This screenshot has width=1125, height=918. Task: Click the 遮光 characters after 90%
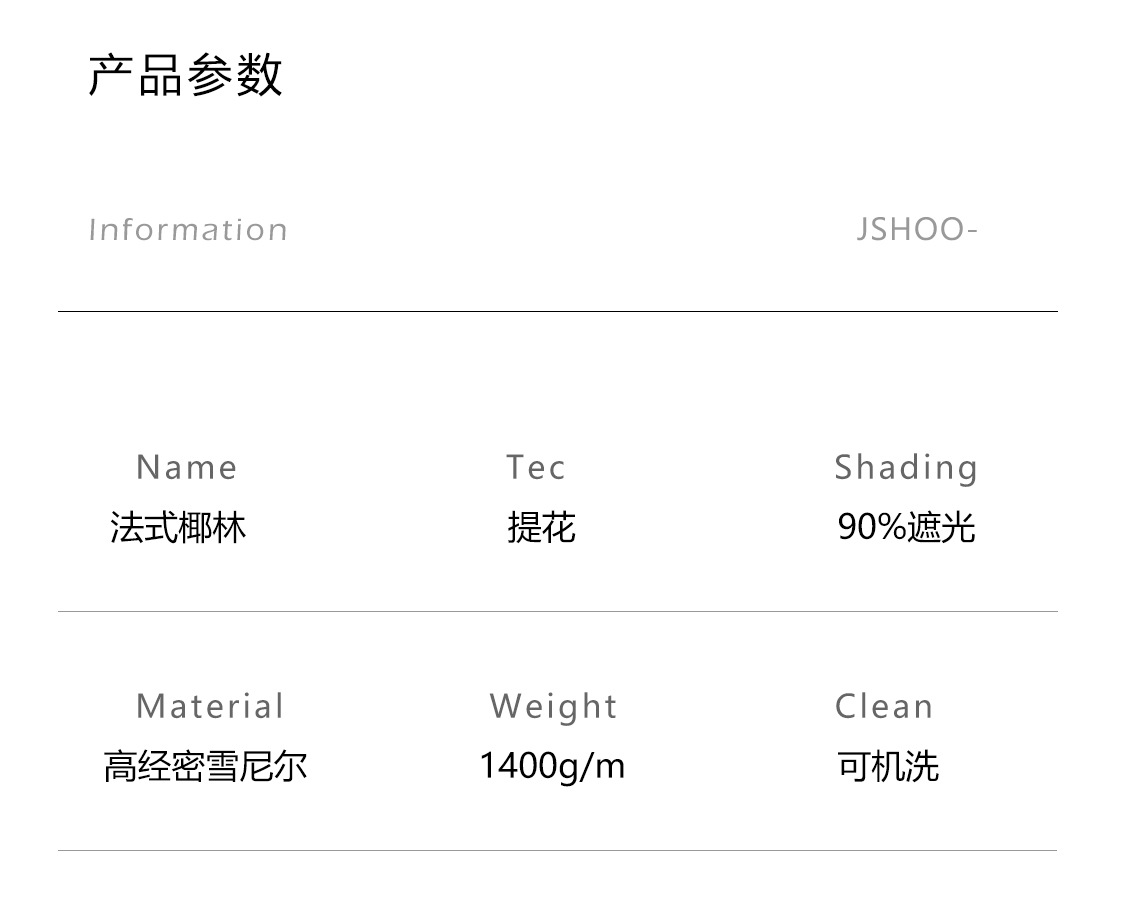942,527
